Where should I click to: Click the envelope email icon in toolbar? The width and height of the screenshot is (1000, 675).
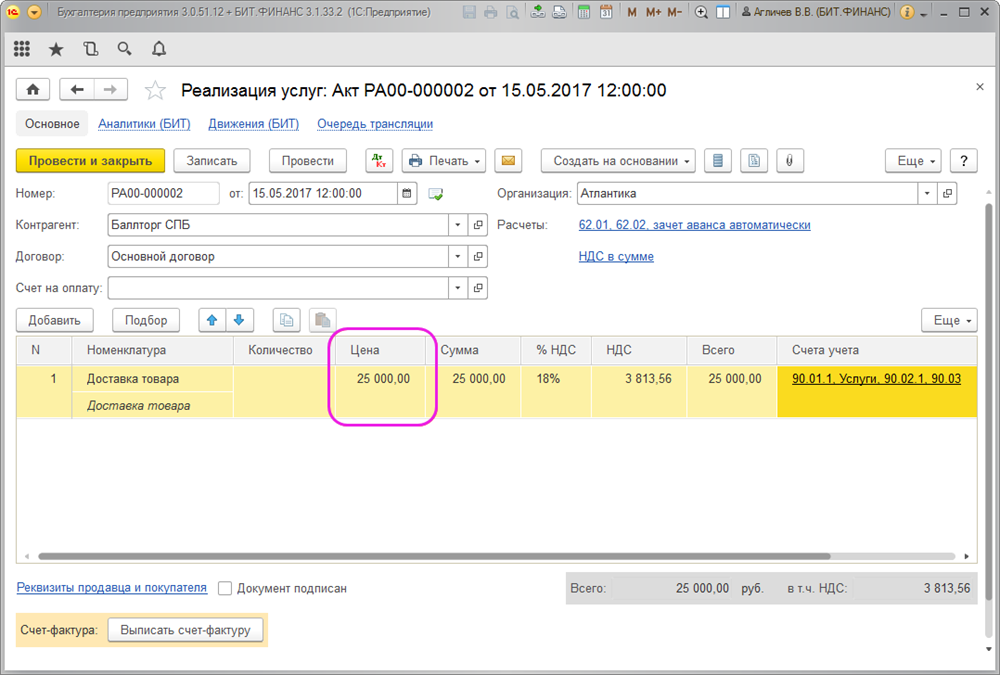(509, 161)
